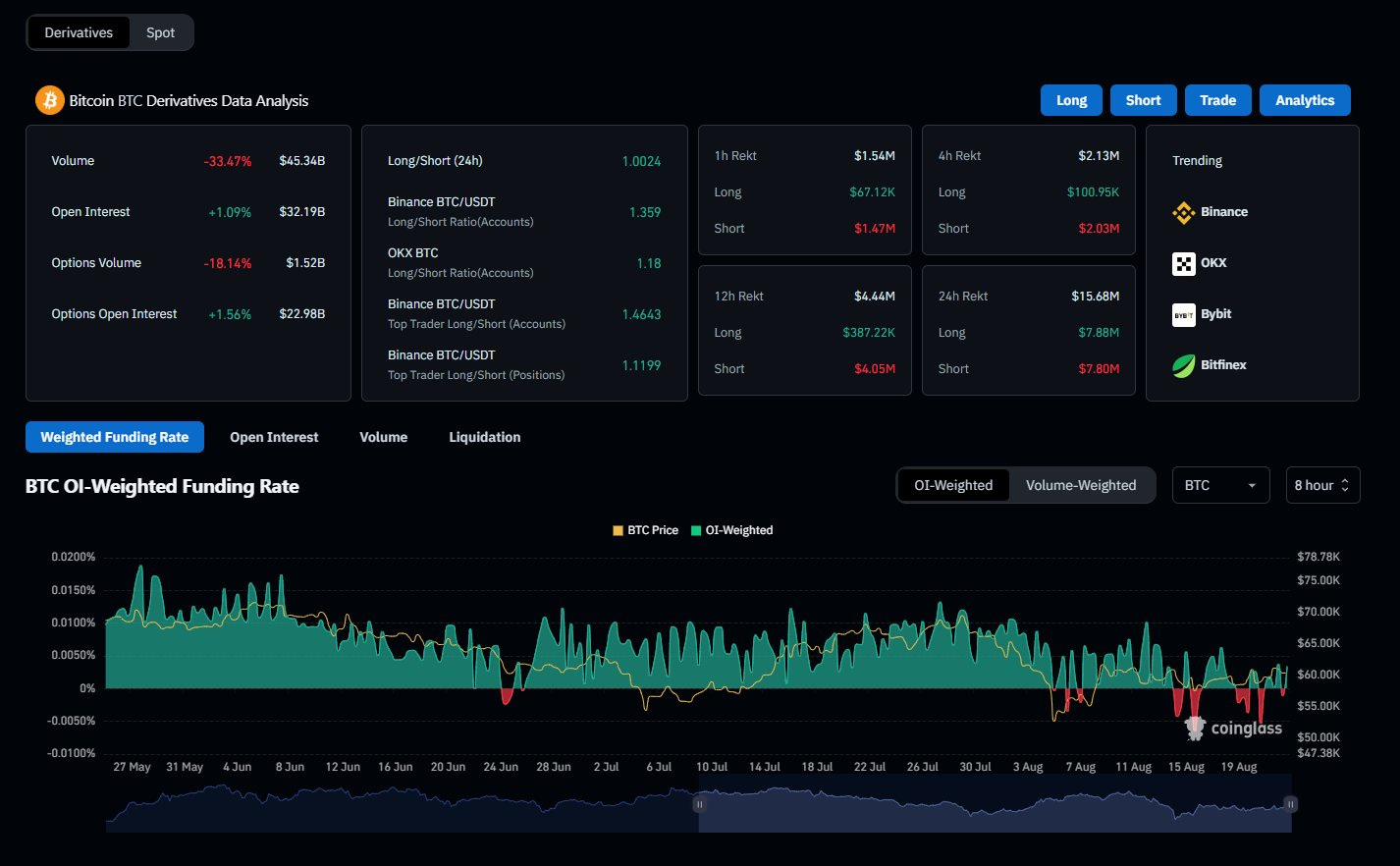Click the blue Short button
The width and height of the screenshot is (1400, 866).
pyautogui.click(x=1143, y=100)
